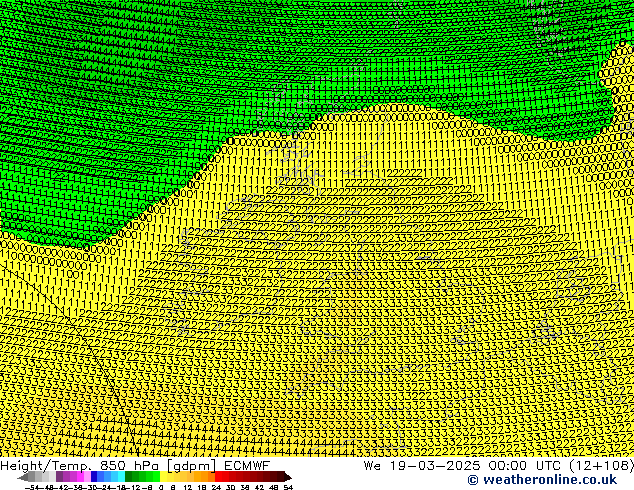The width and height of the screenshot is (634, 490).
Task: Pick the bright yellow legend swatch above 0
Action: coord(163,476)
